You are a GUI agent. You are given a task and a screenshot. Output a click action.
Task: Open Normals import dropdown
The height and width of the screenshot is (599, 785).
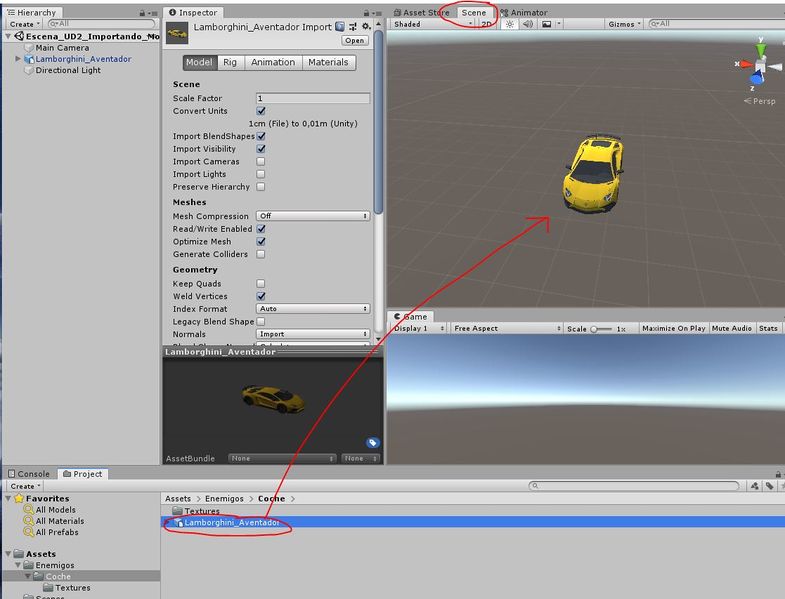[x=313, y=334]
